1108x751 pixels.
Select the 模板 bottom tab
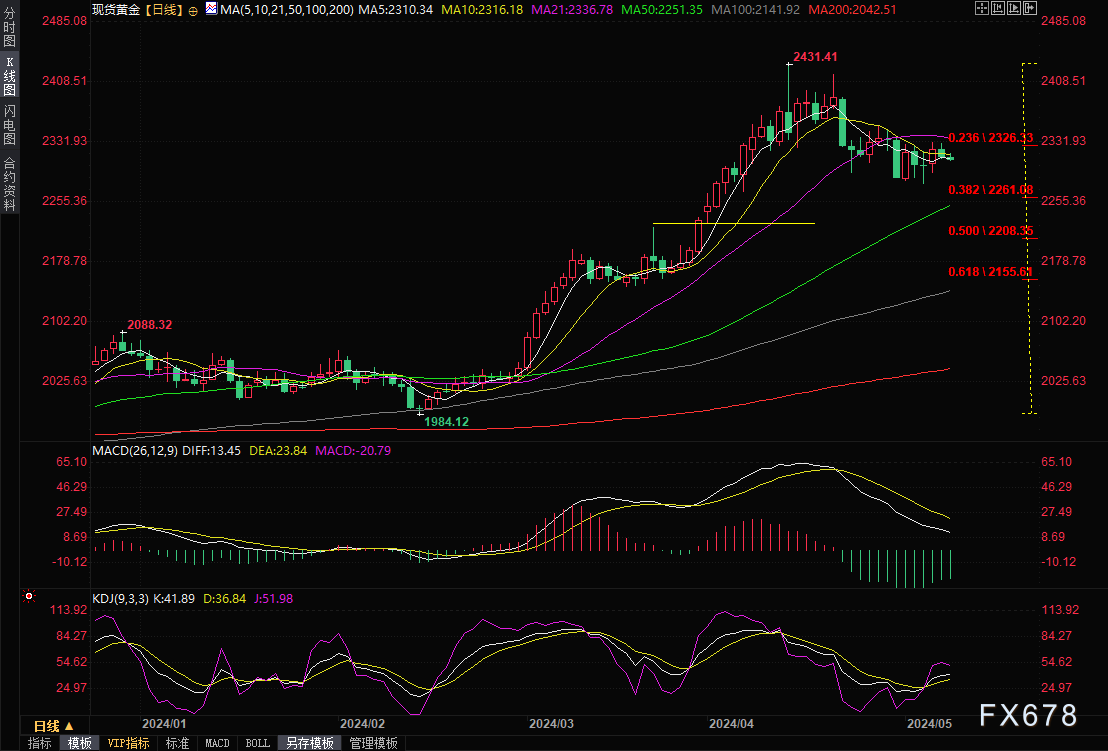tap(80, 743)
